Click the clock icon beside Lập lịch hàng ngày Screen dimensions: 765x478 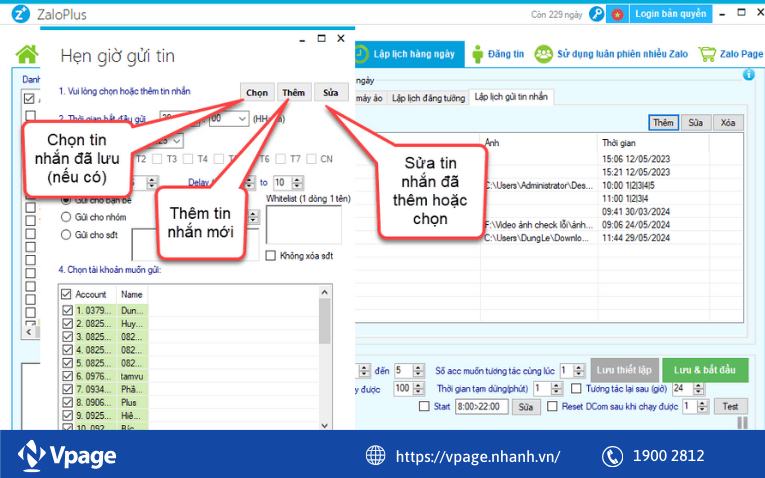point(362,54)
